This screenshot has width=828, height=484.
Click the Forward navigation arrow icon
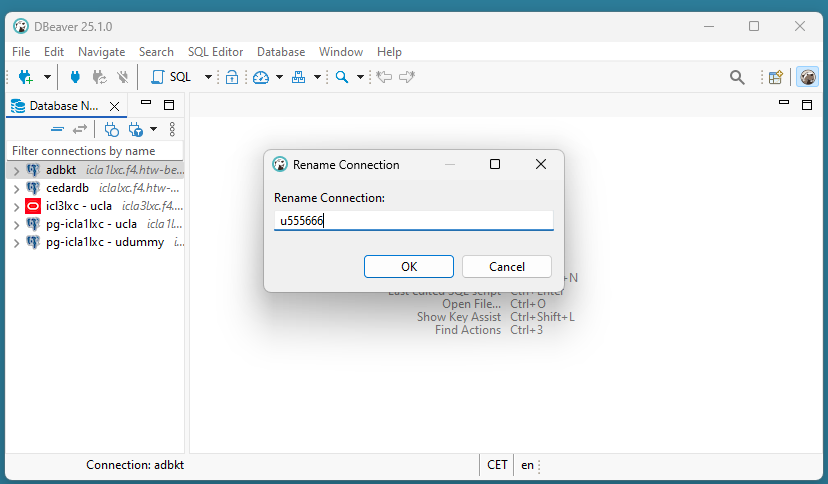[407, 77]
